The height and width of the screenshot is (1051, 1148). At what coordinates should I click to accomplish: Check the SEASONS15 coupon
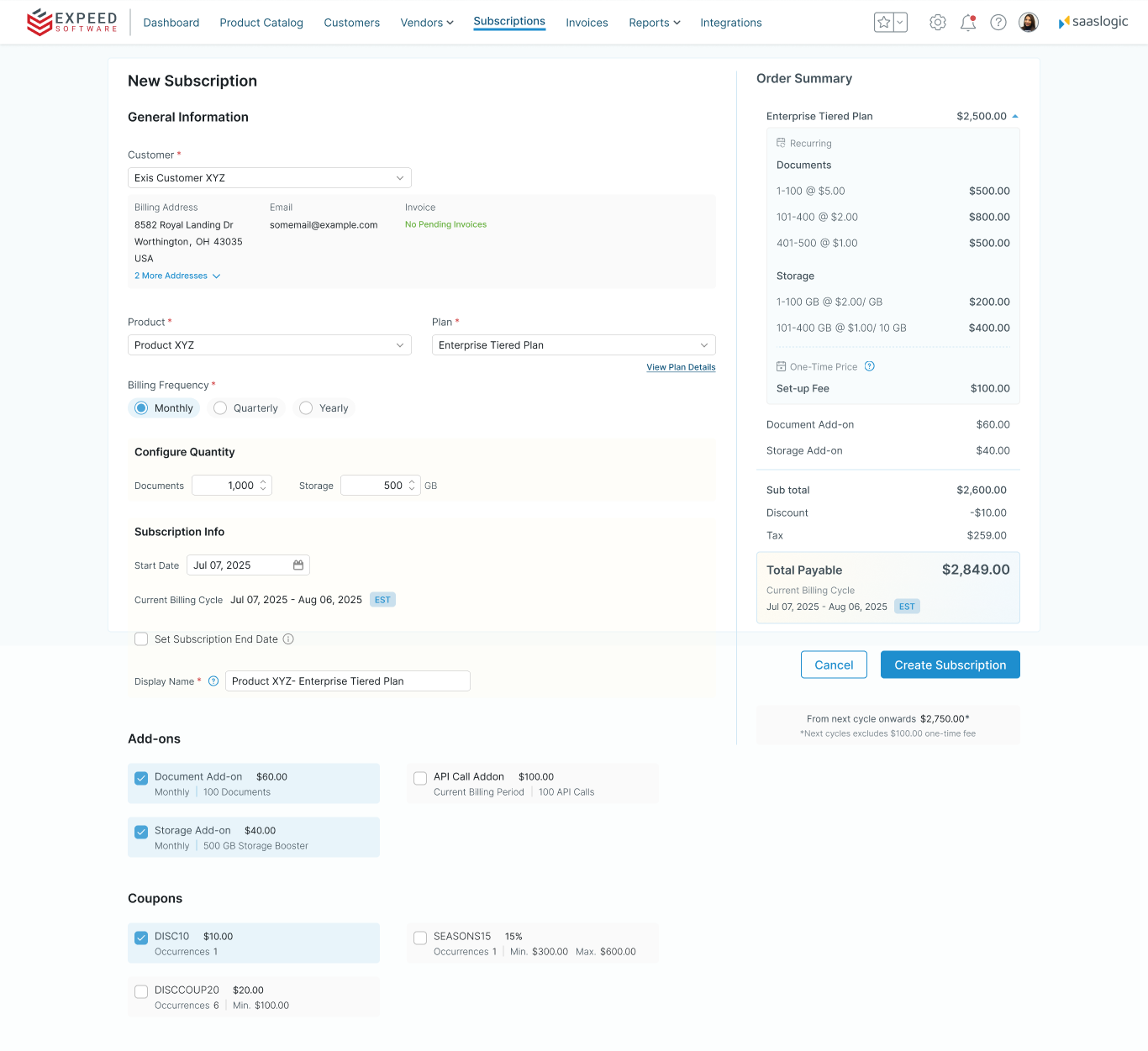point(420,938)
